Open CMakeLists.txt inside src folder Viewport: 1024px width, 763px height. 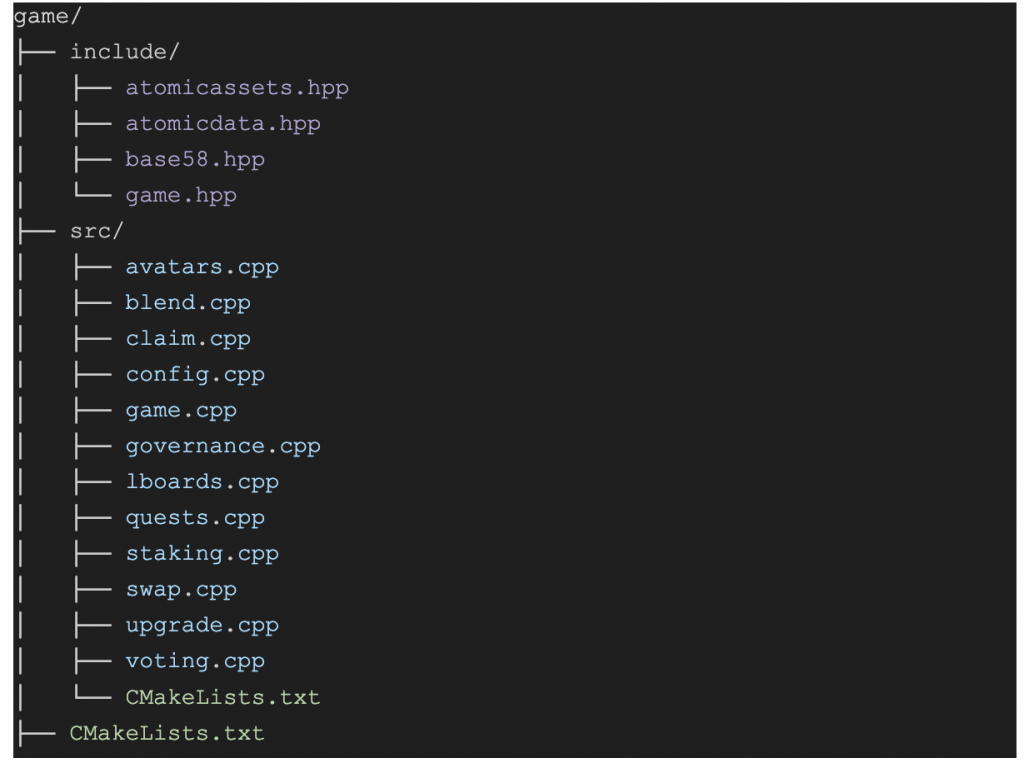[x=223, y=697]
